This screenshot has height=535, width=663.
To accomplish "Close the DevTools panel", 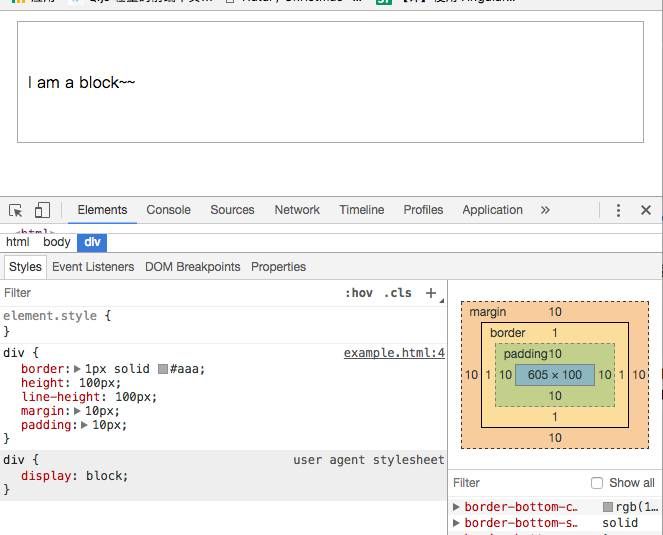I will (x=646, y=210).
